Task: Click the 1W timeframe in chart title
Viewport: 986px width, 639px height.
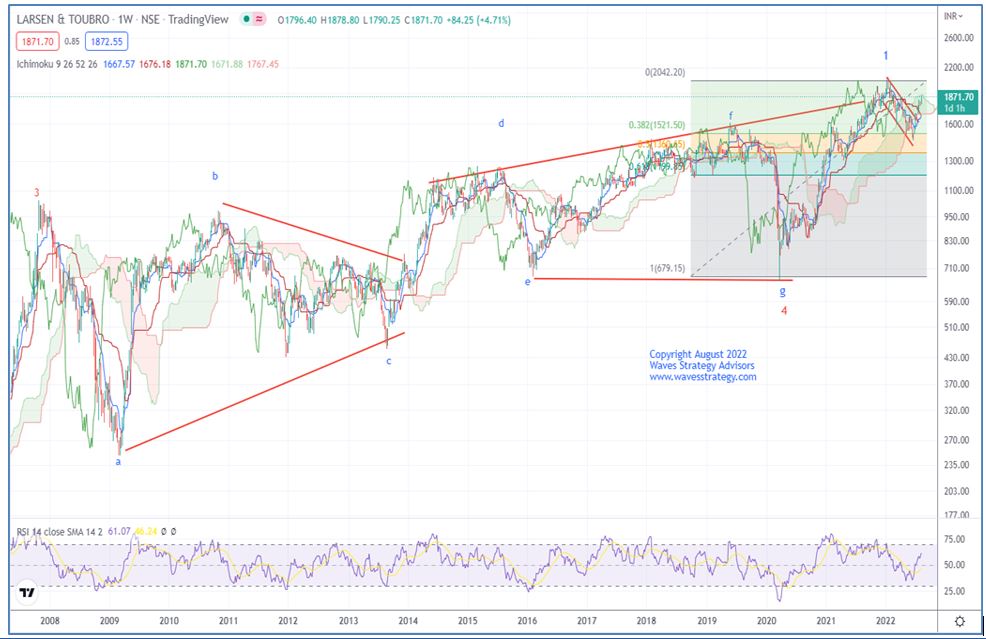Action: (x=125, y=19)
